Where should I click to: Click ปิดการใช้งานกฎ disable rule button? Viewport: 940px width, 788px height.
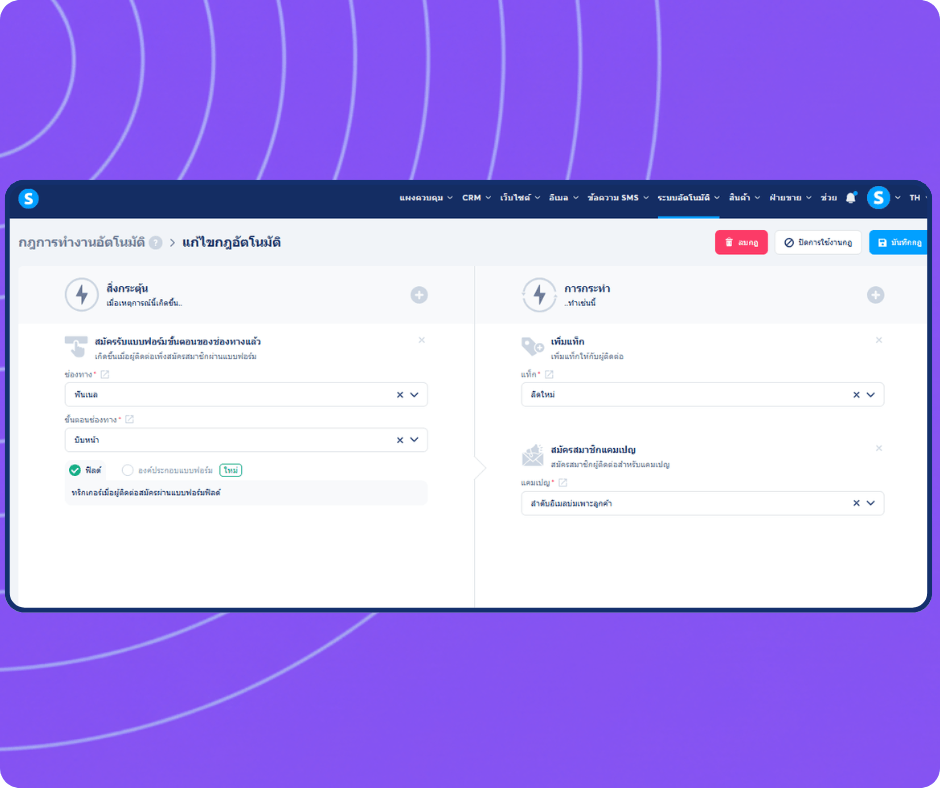click(818, 242)
